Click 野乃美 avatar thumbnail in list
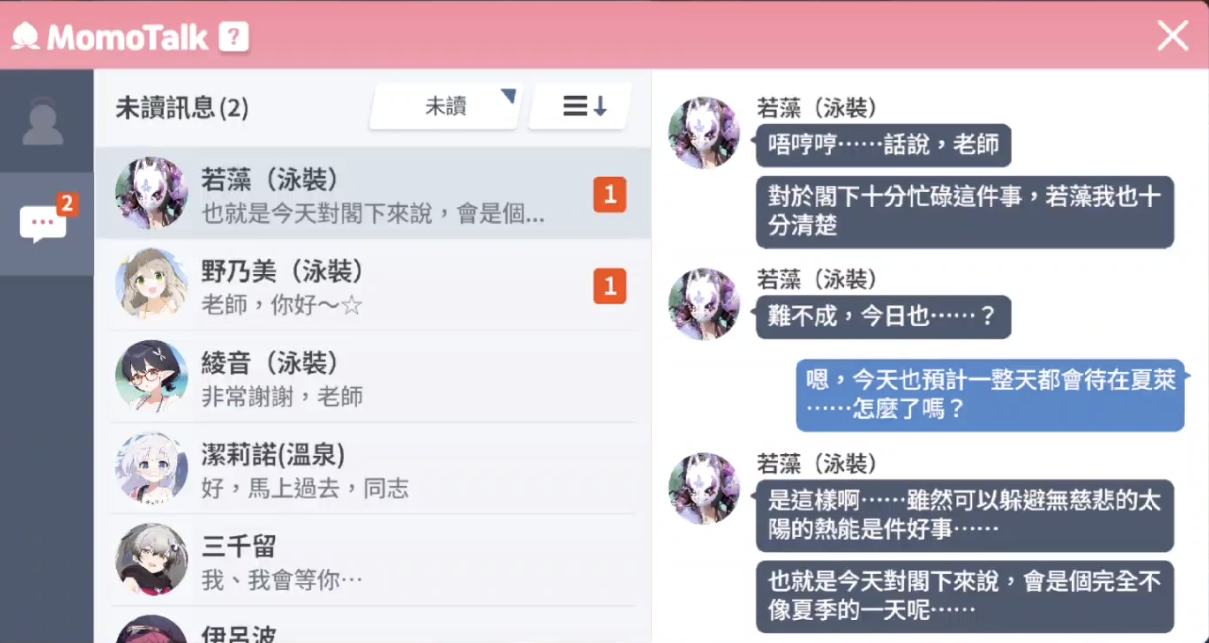1209x643 pixels. [152, 285]
